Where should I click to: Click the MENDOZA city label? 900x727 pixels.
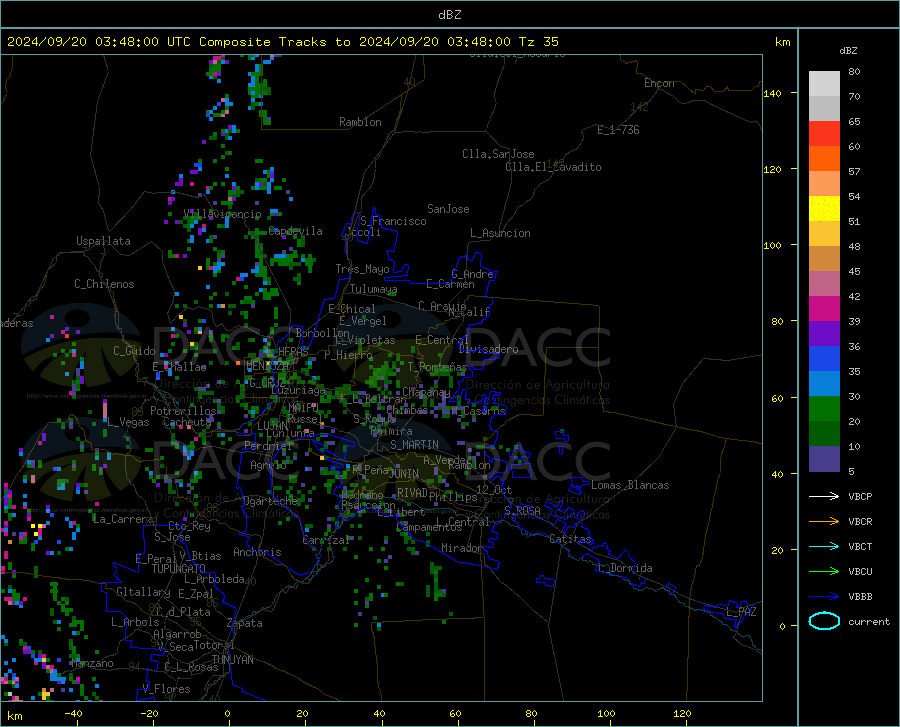click(267, 366)
